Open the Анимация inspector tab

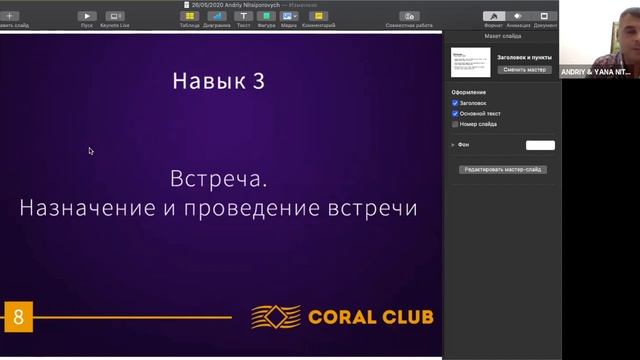coord(518,16)
